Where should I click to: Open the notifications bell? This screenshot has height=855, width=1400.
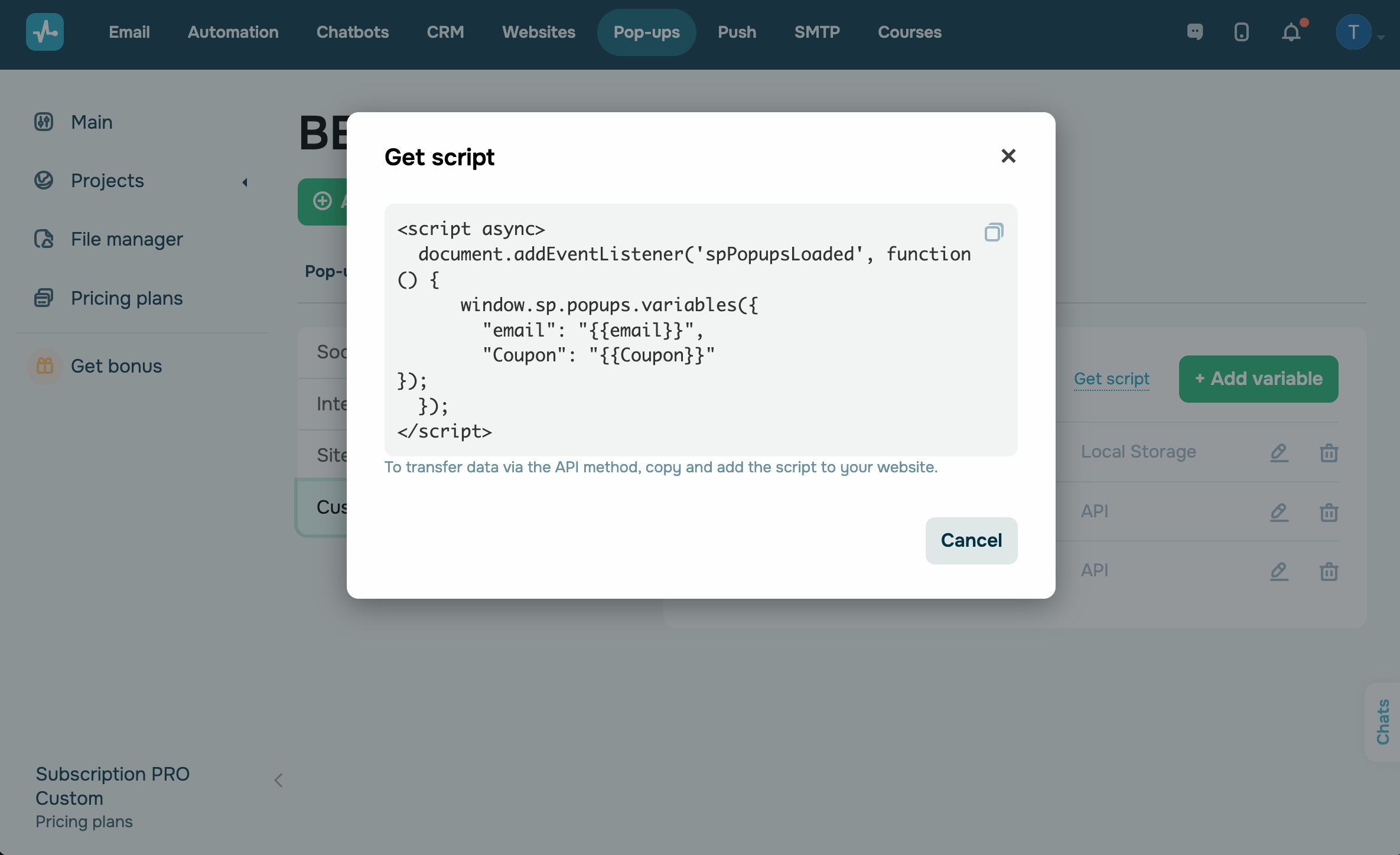pyautogui.click(x=1291, y=32)
